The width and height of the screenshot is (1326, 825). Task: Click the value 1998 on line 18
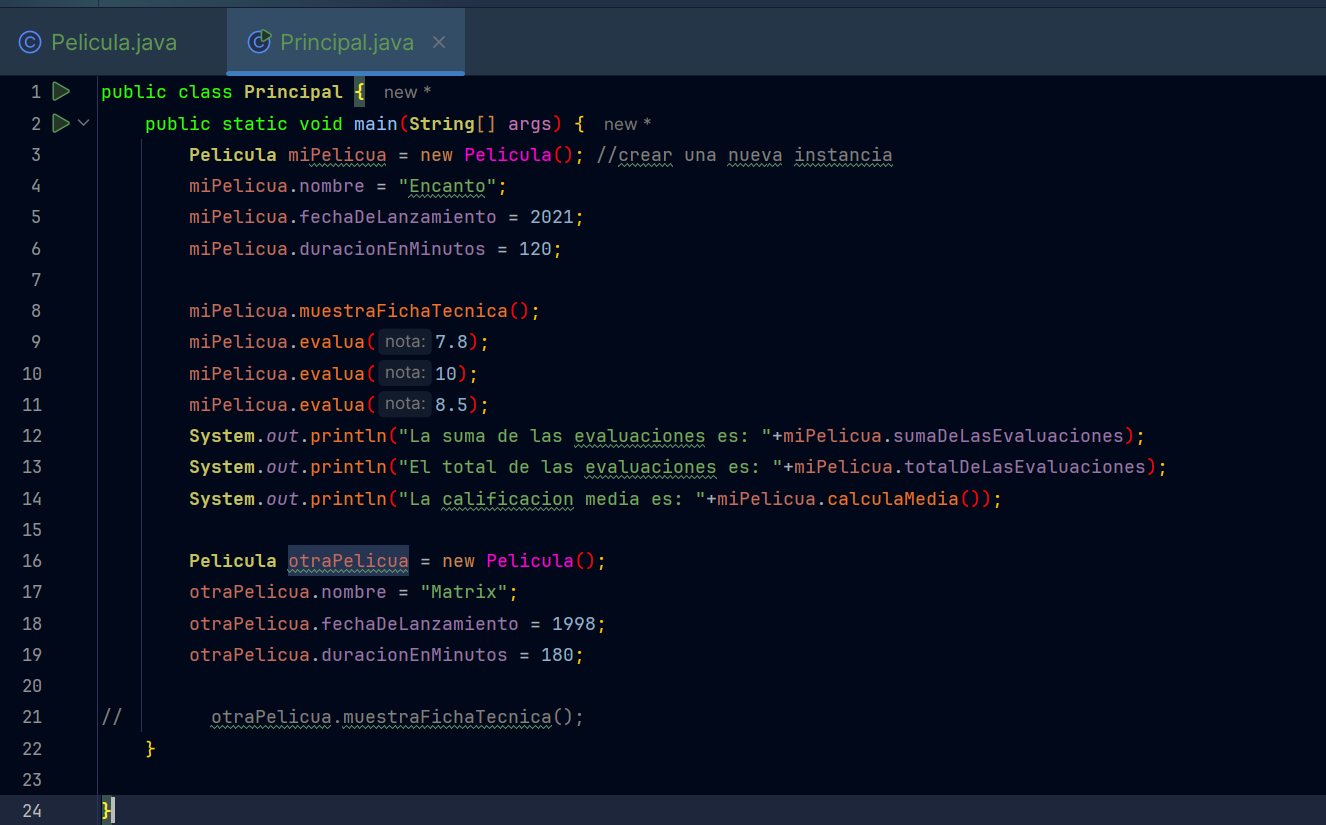point(574,624)
